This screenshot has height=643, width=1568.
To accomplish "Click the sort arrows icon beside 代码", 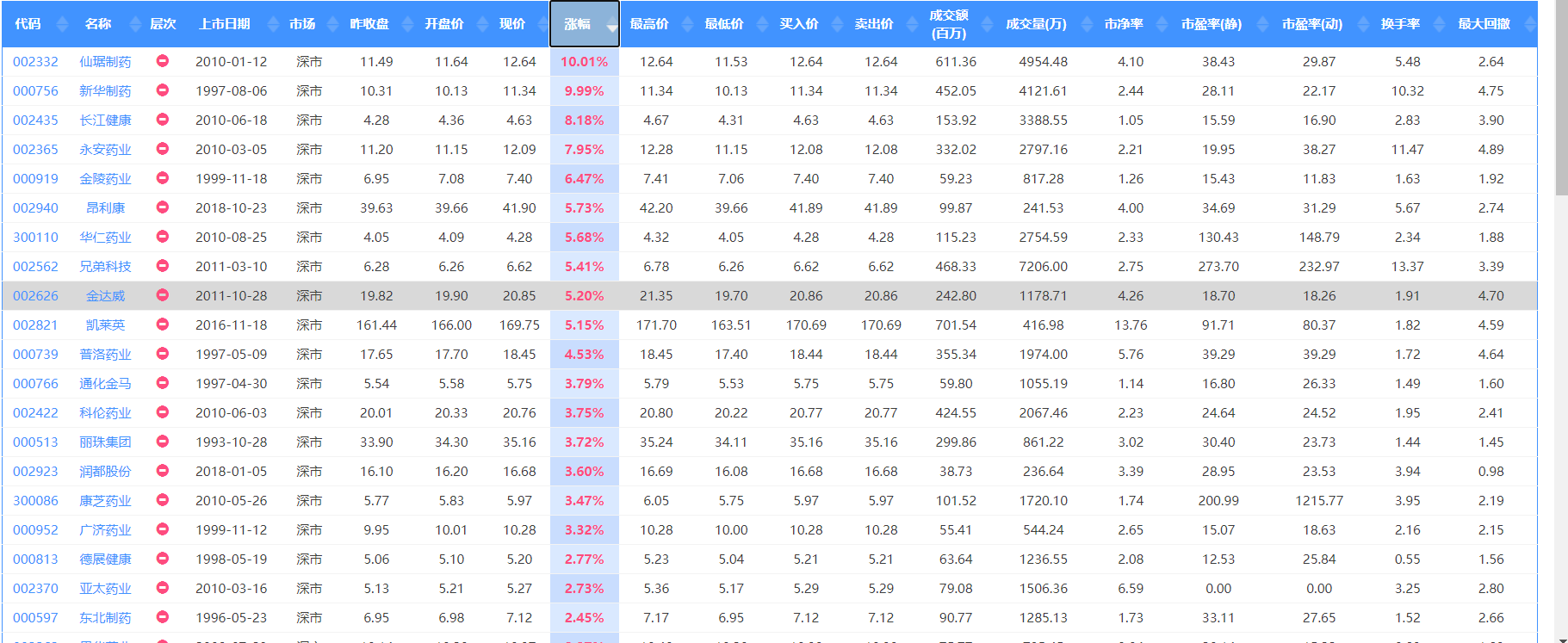I will pyautogui.click(x=61, y=24).
